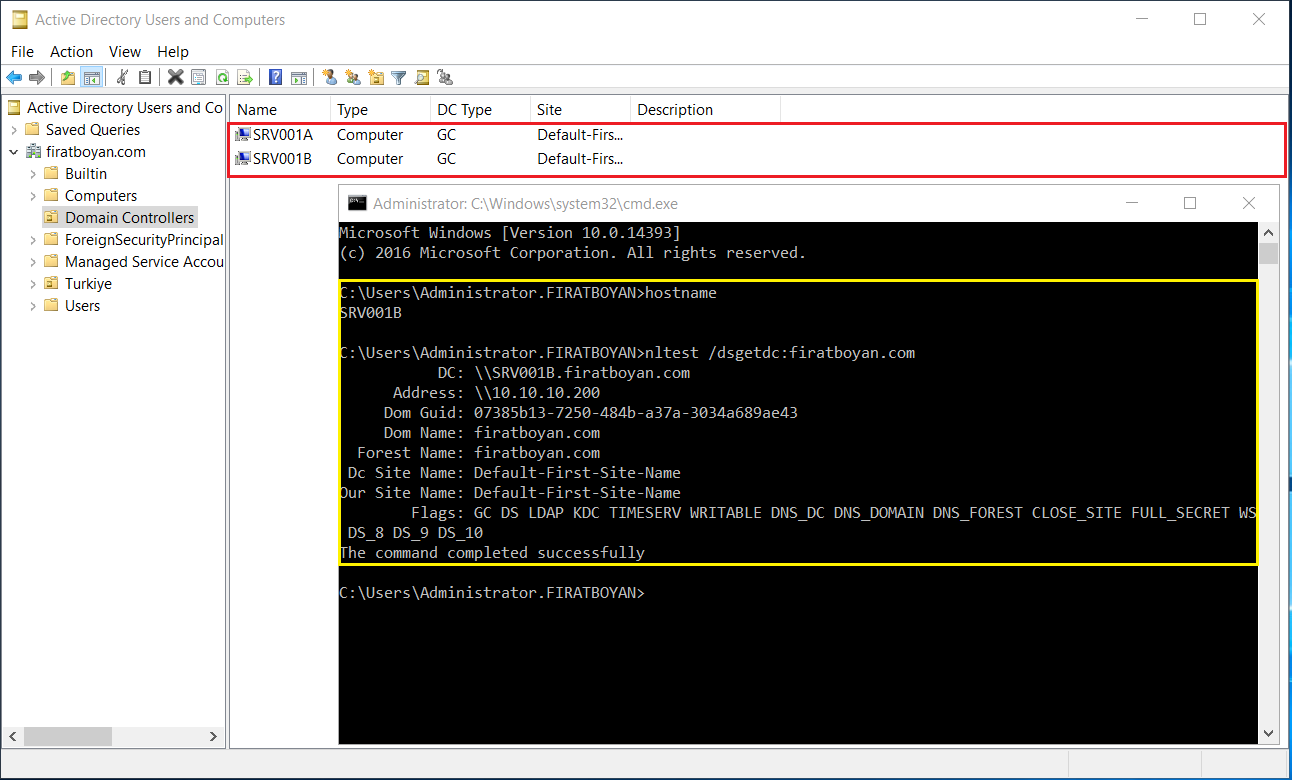Click the Cut scissors icon
This screenshot has height=780, width=1292.
tap(123, 77)
